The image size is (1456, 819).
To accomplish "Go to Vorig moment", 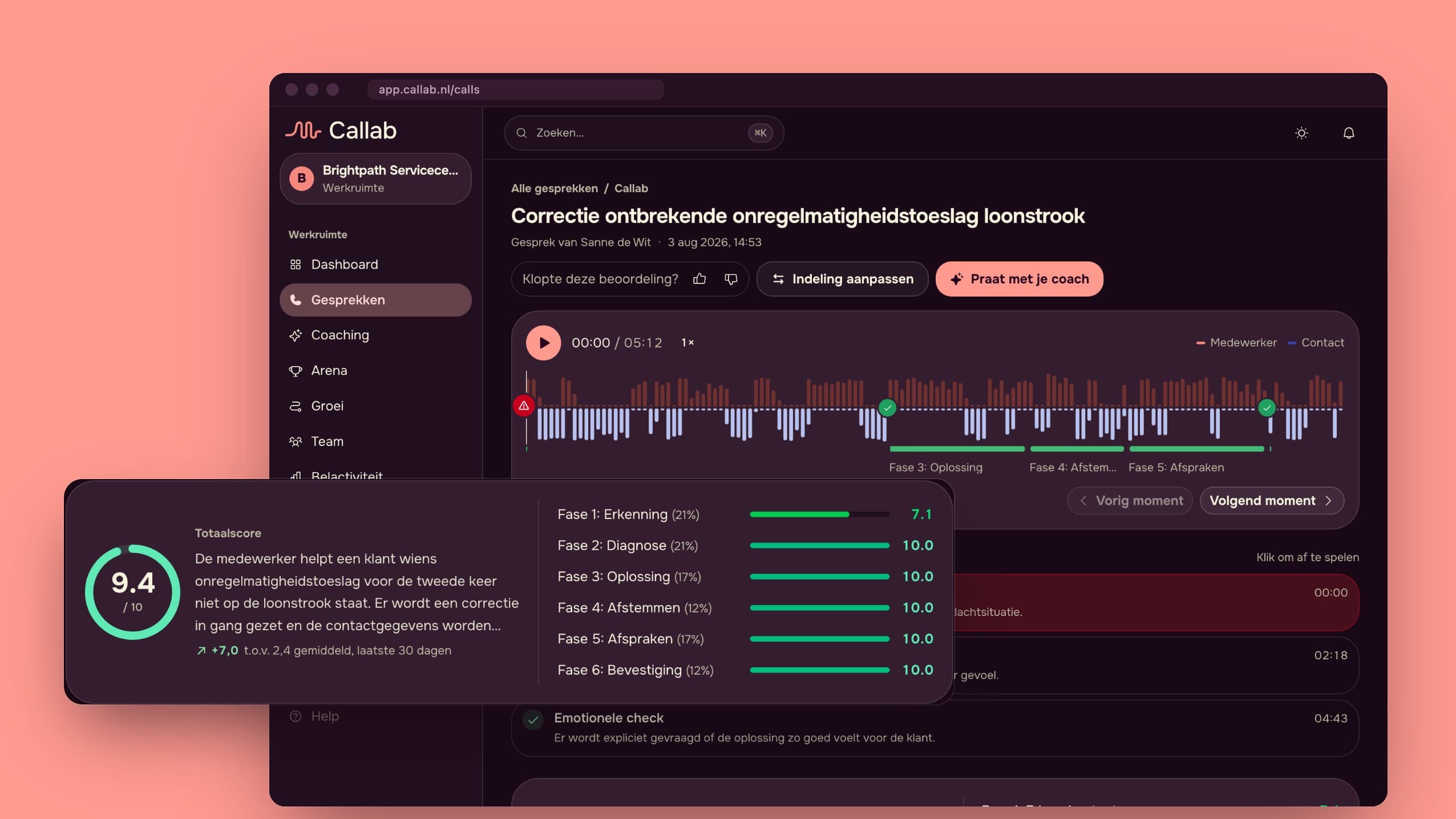I will point(1130,501).
